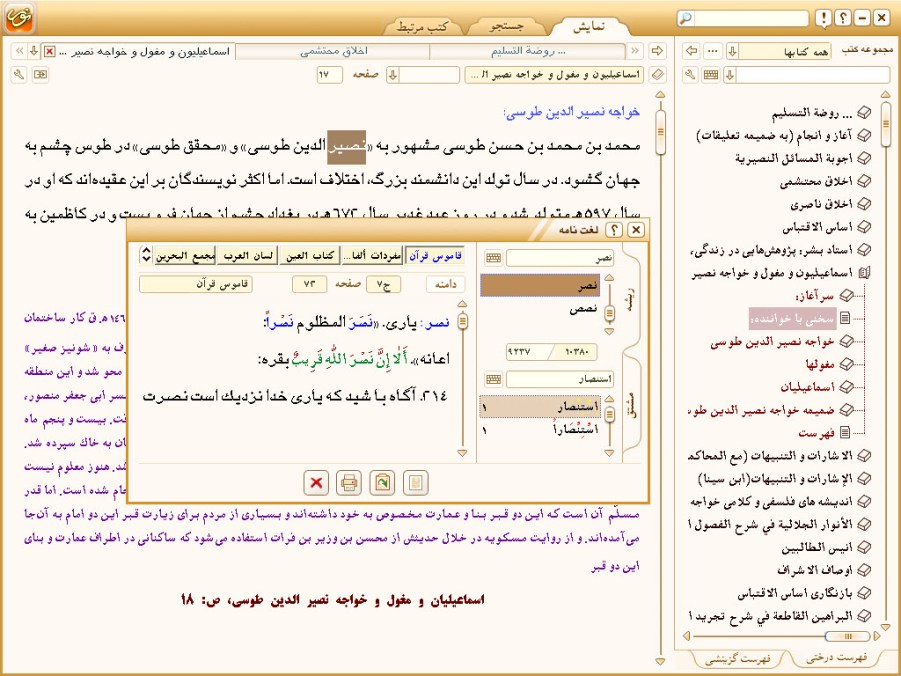This screenshot has height=676, width=901.
Task: Click the Noor application logo
Action: click(19, 17)
